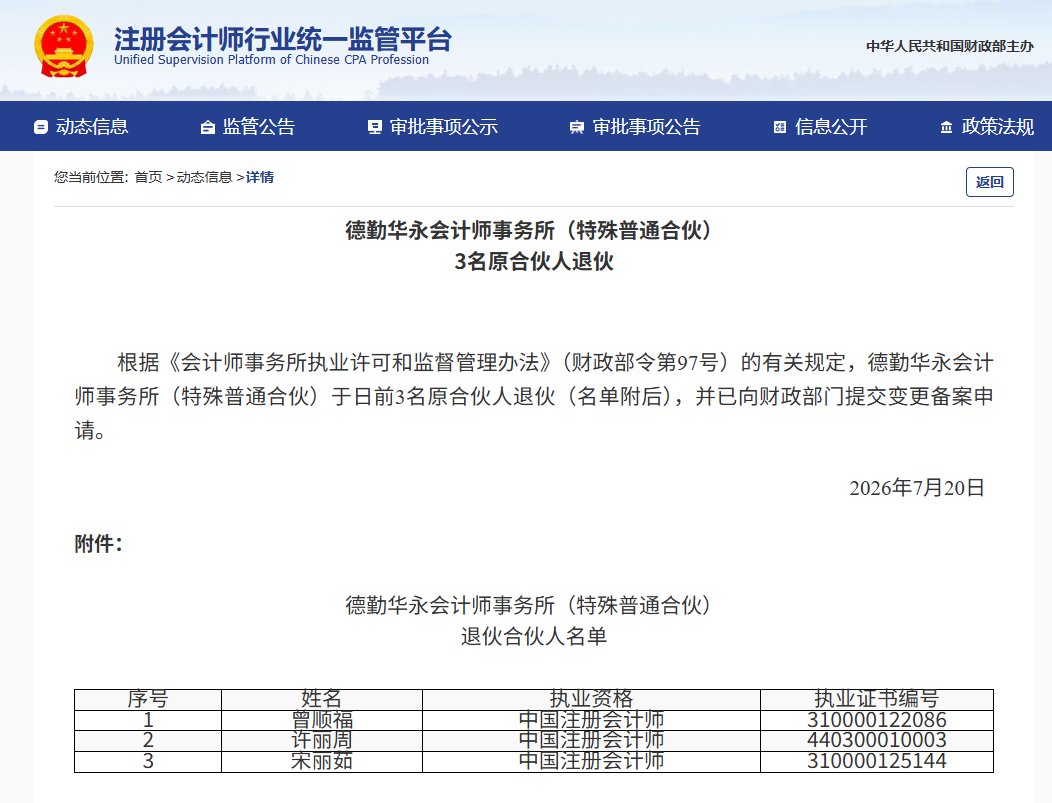Screen dimensions: 1052x803
Task: Click the platform title 注册会计师行业统一监管平台
Action: pos(282,39)
